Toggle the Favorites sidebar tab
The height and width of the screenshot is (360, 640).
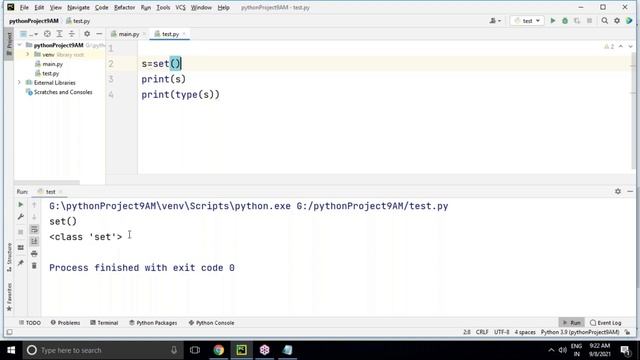(9, 297)
